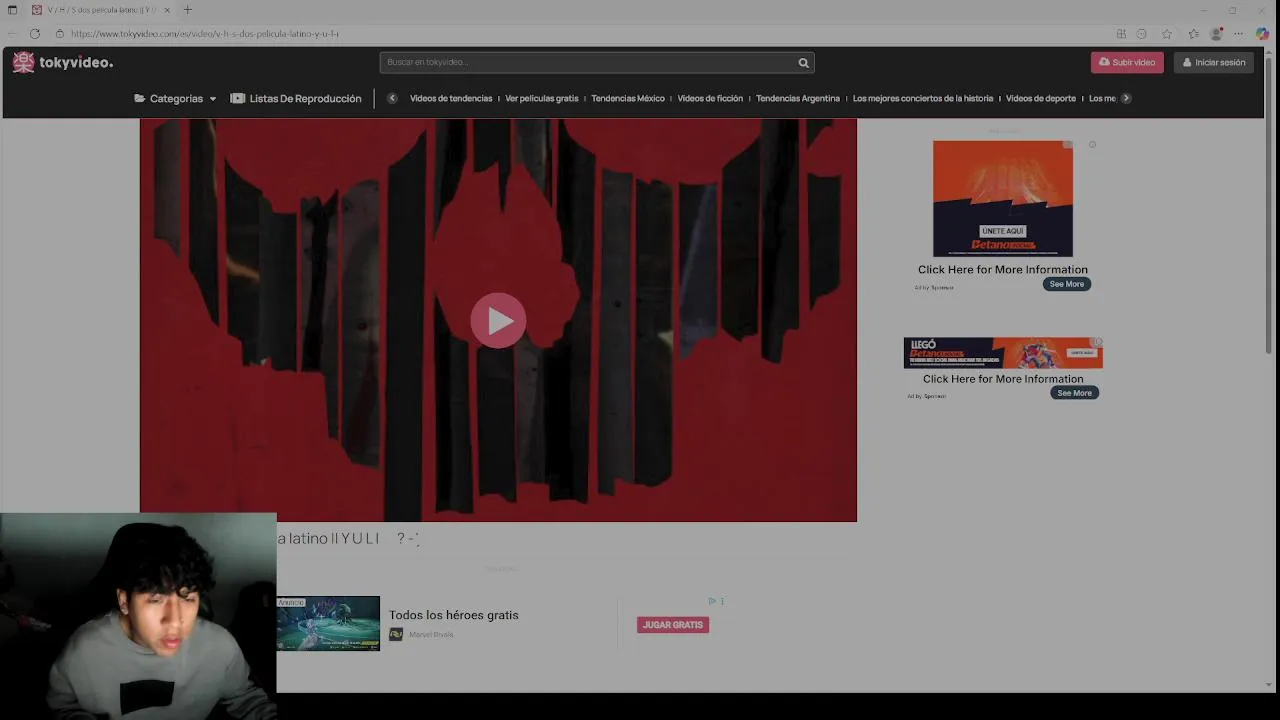The image size is (1280, 720).
Task: Click the browser back arrow
Action: pyautogui.click(x=12, y=33)
